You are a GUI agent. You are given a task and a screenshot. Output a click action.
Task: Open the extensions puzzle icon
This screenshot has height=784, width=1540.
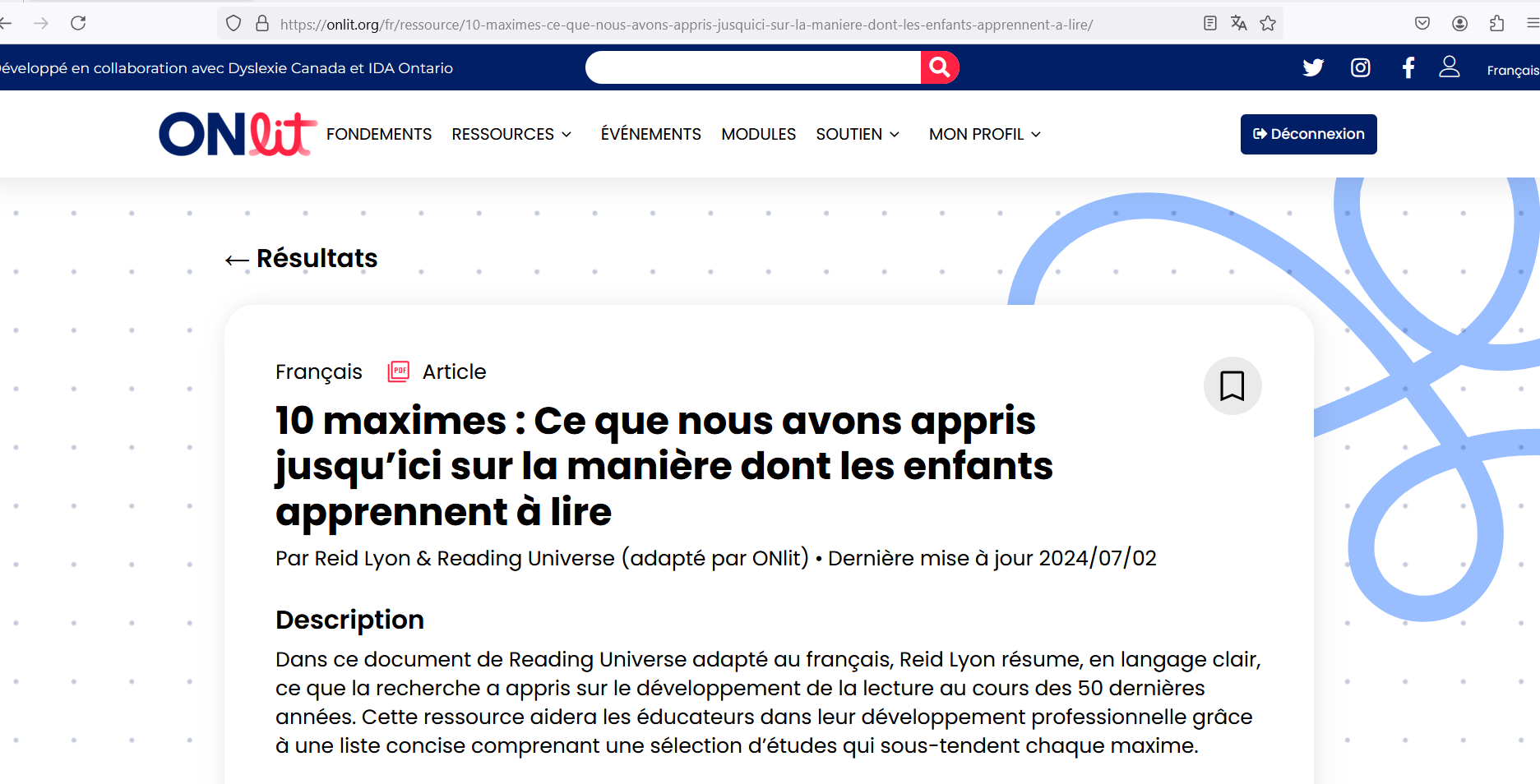click(1496, 23)
